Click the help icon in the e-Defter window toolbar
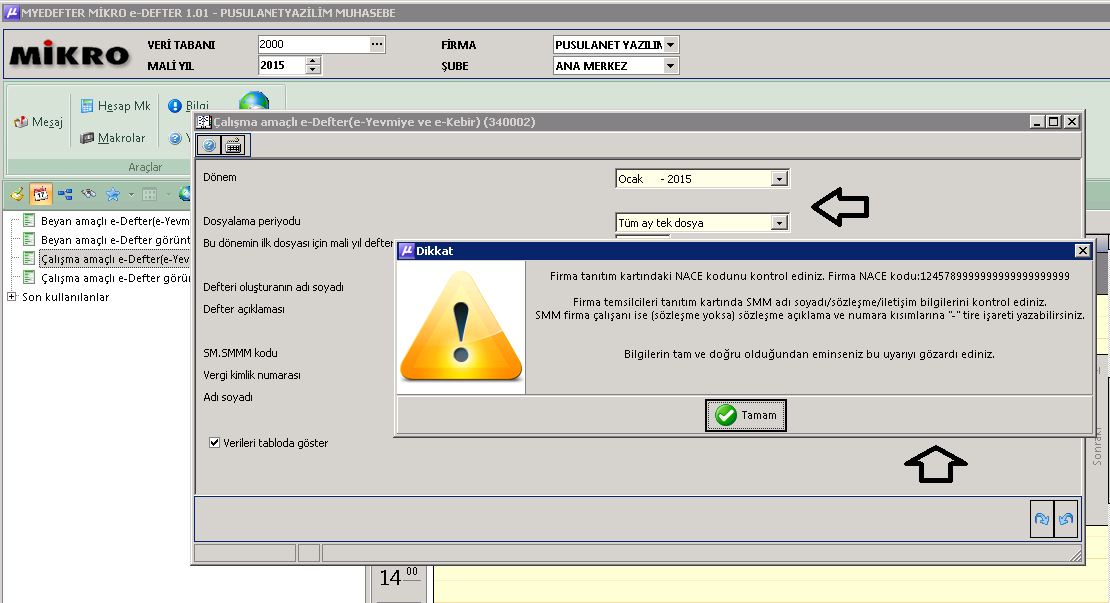Image resolution: width=1110 pixels, height=603 pixels. click(209, 145)
